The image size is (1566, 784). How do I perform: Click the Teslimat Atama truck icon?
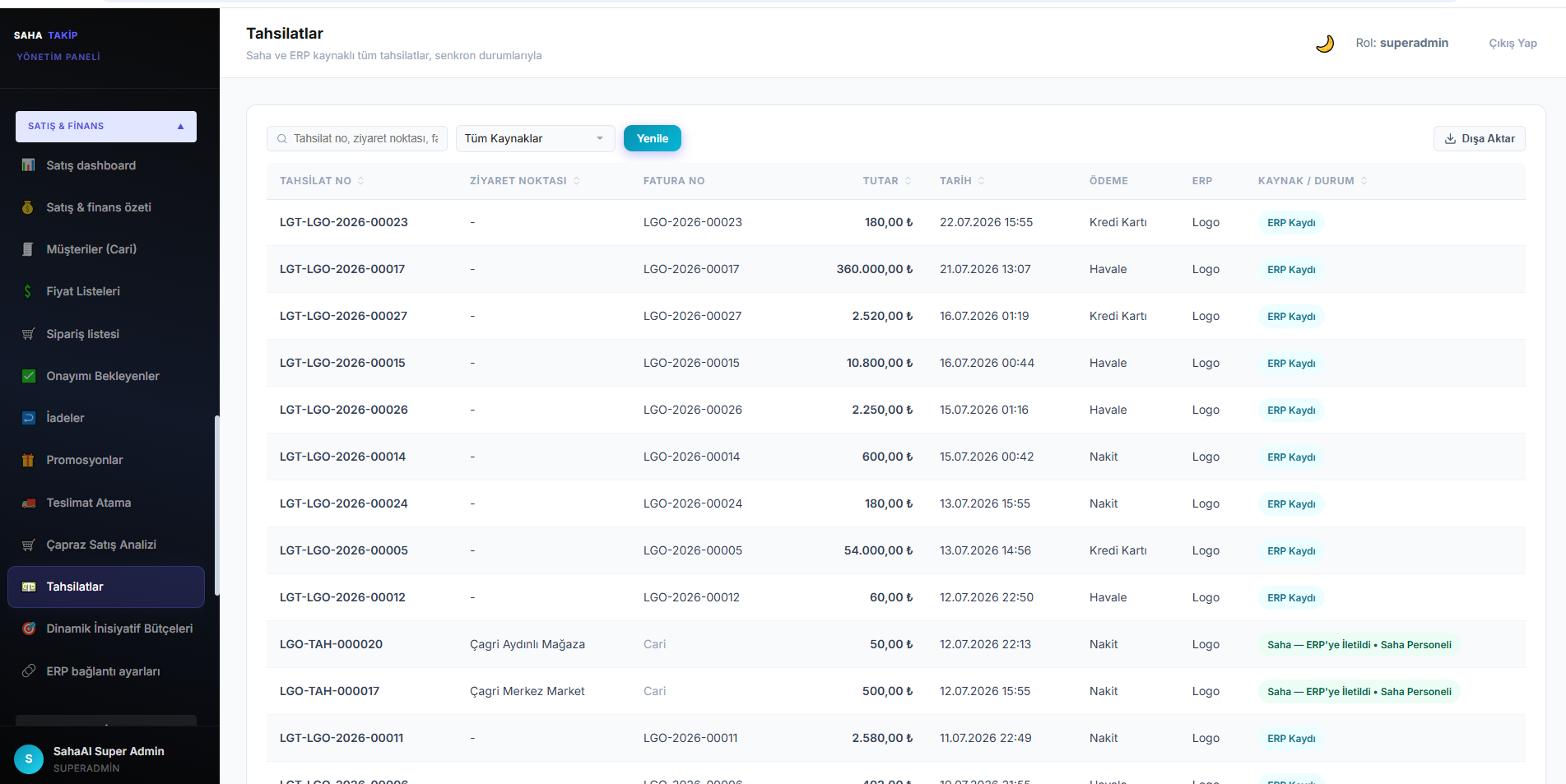(x=28, y=503)
